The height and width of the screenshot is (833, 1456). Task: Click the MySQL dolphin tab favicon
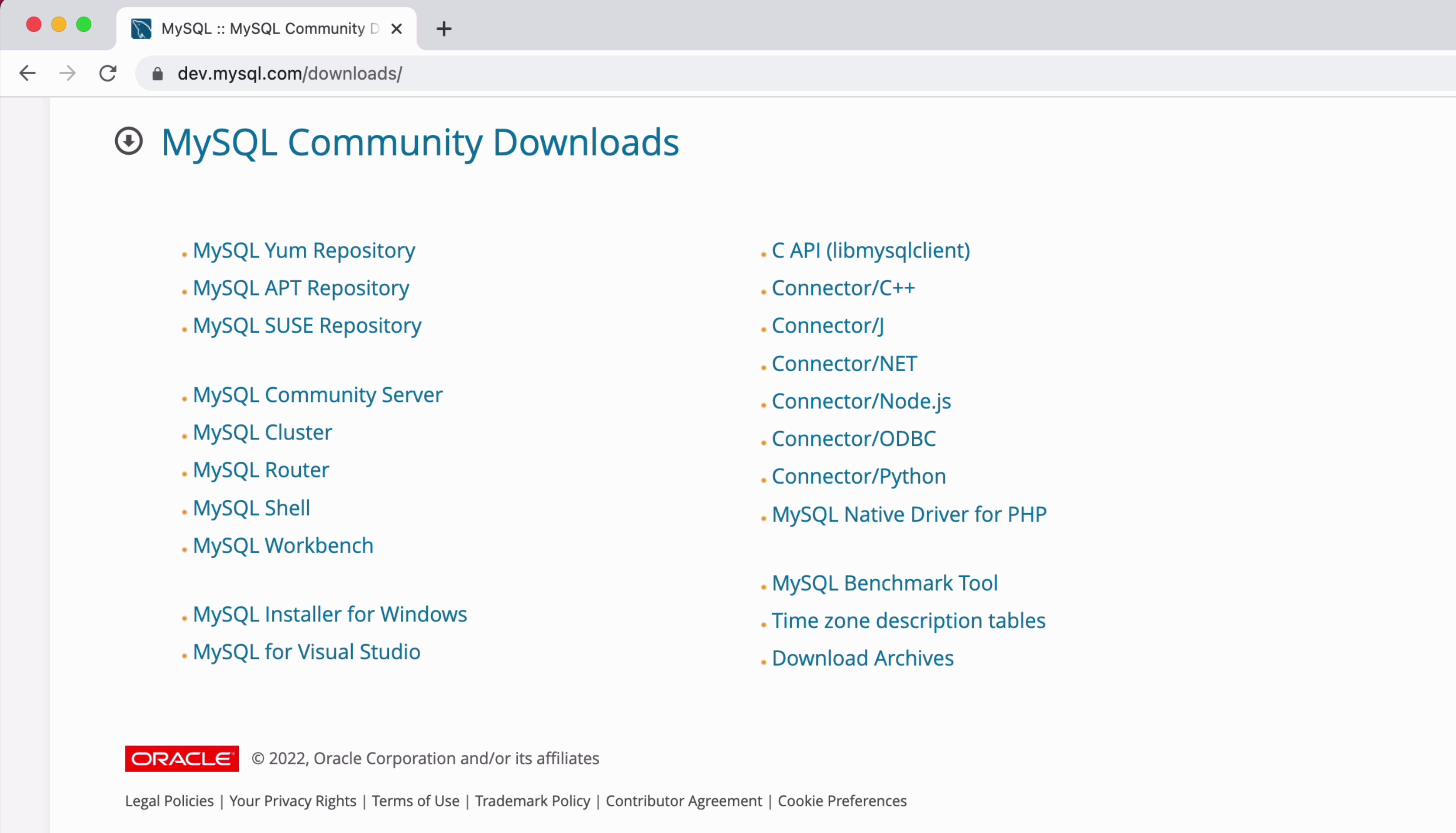coord(141,29)
